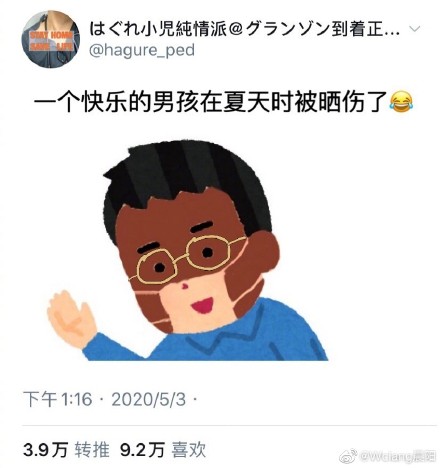Expand the tweet options chevron menu
440x468 pixels.
(414, 29)
